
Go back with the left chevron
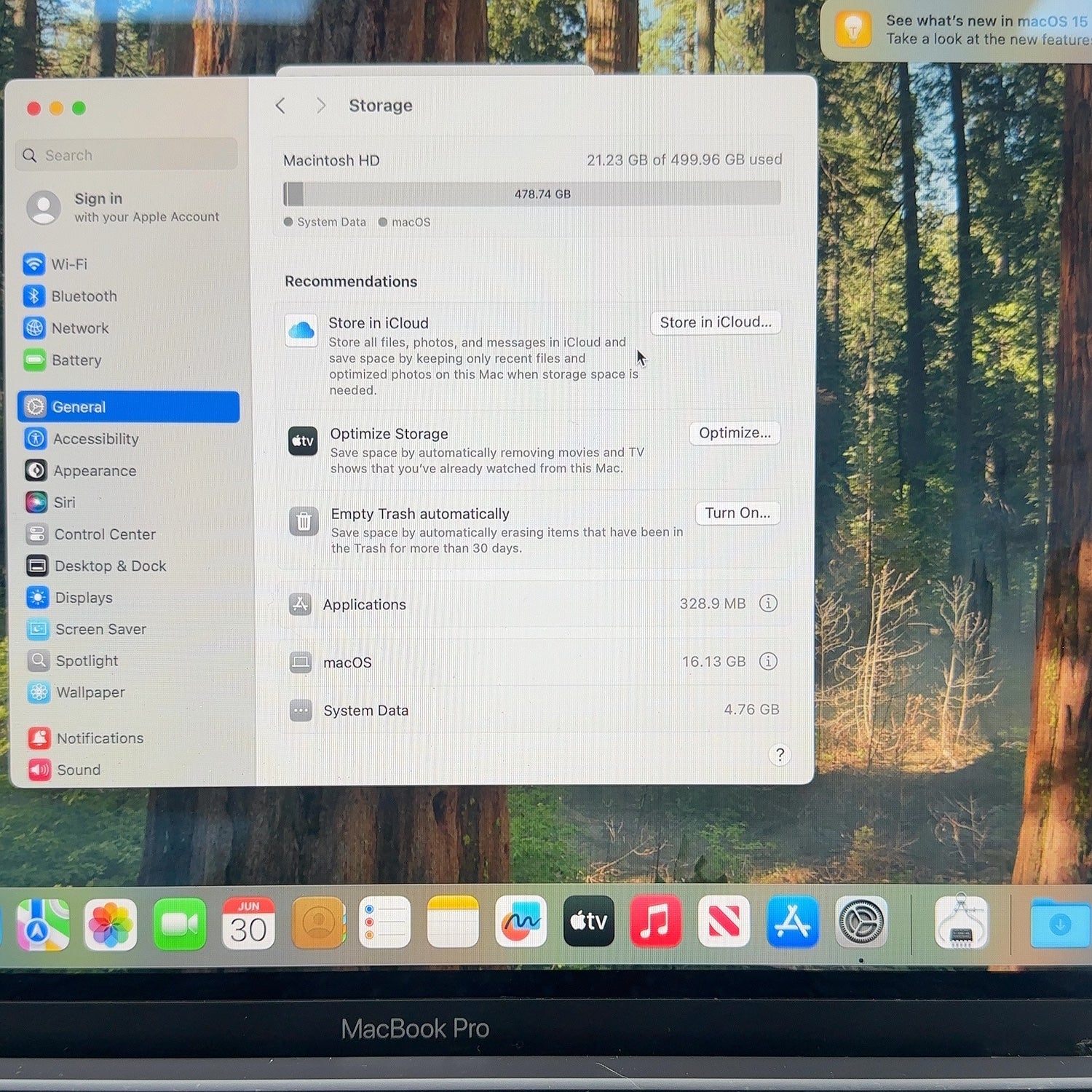point(280,106)
